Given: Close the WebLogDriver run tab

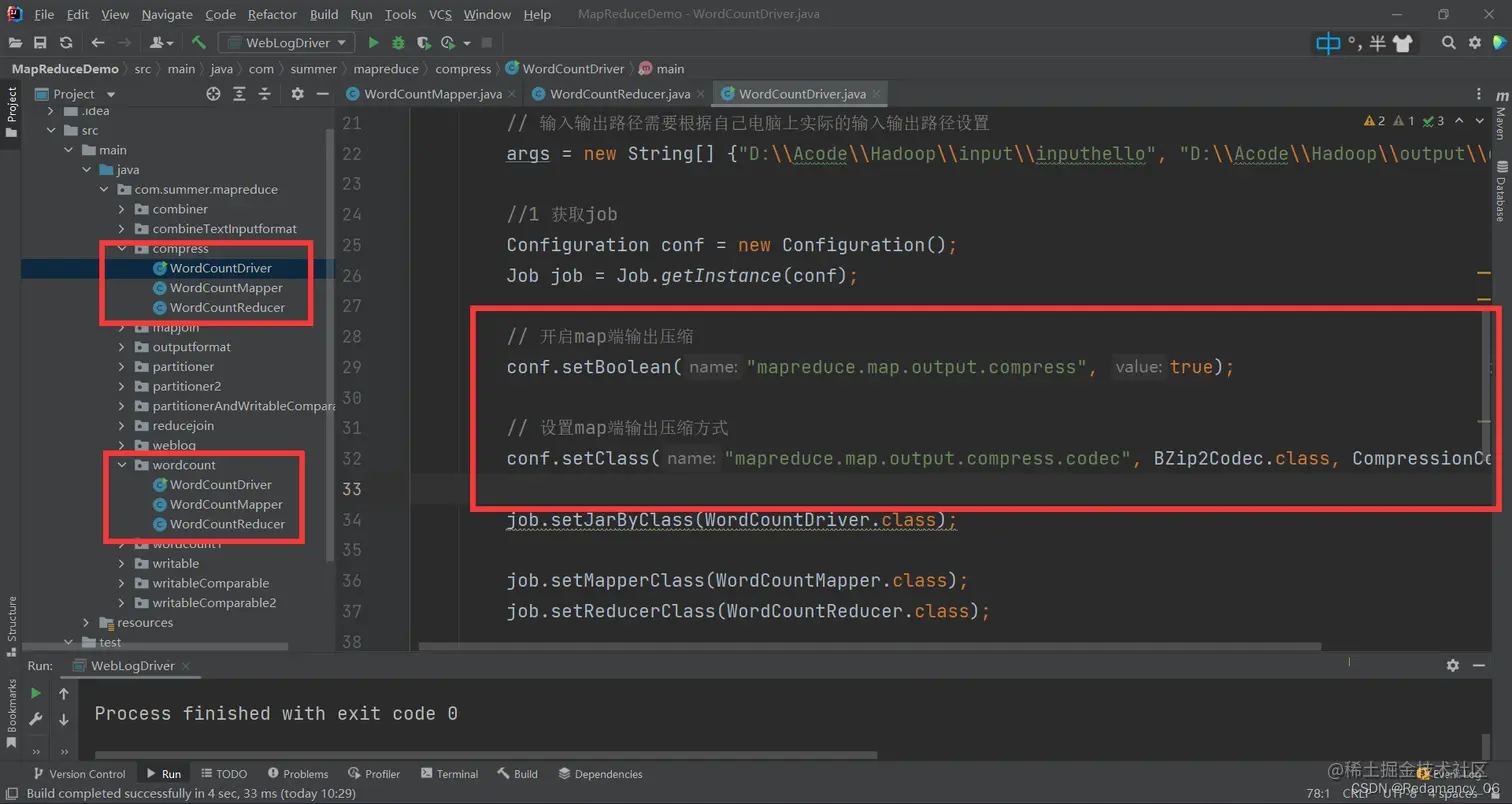Looking at the screenshot, I should 186,665.
